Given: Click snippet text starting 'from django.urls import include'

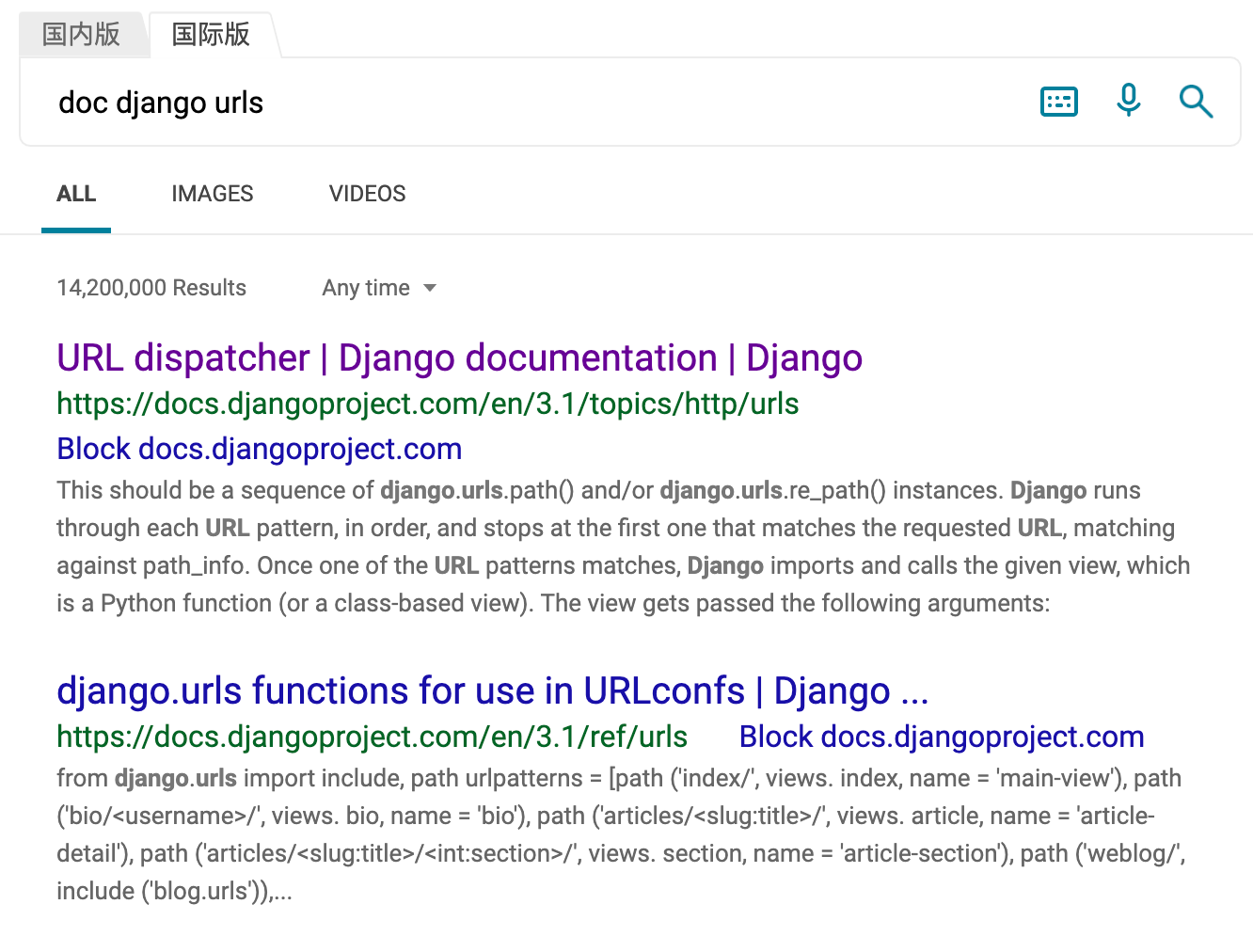Looking at the screenshot, I should point(621,834).
